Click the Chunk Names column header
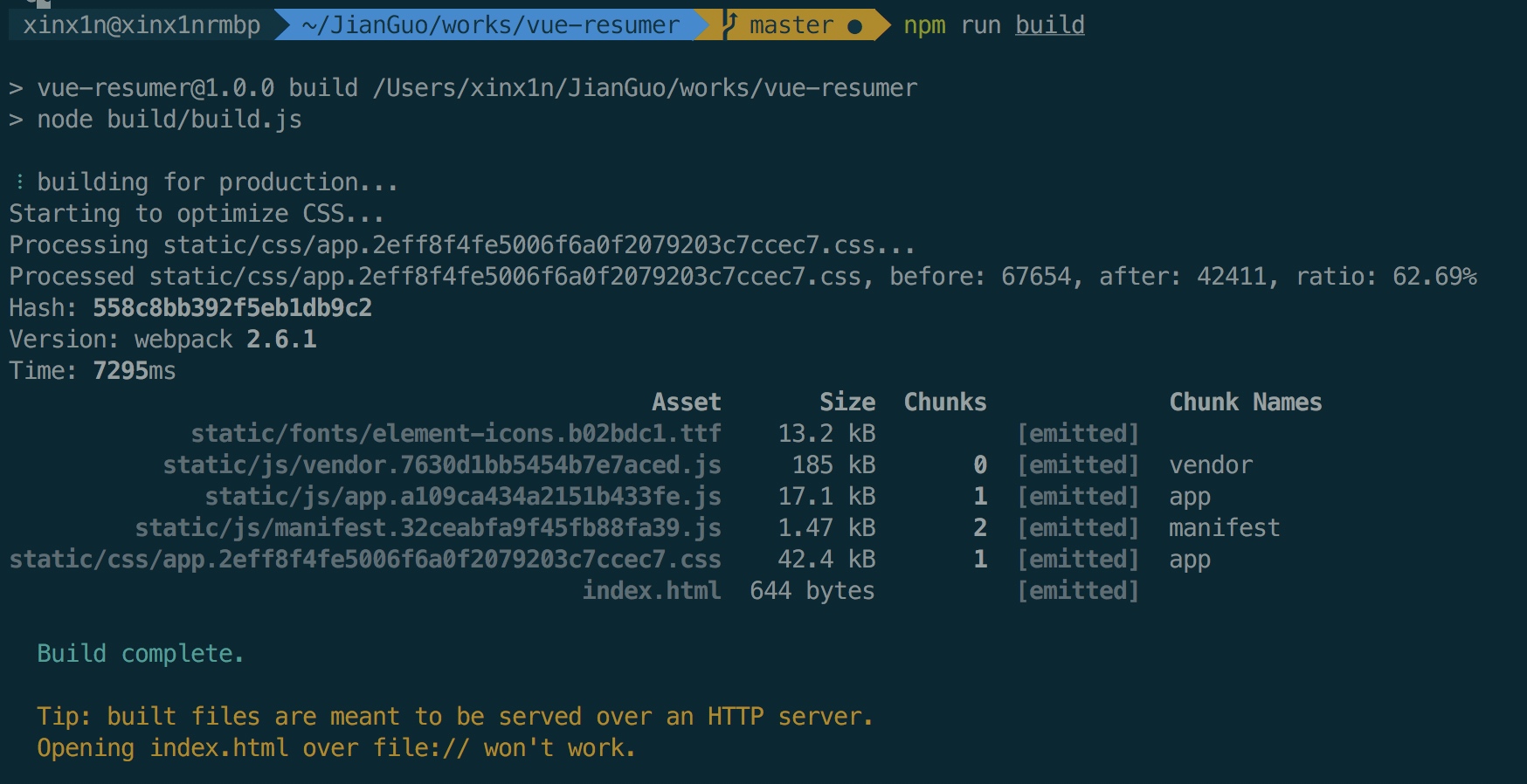The height and width of the screenshot is (784, 1527). [1246, 402]
